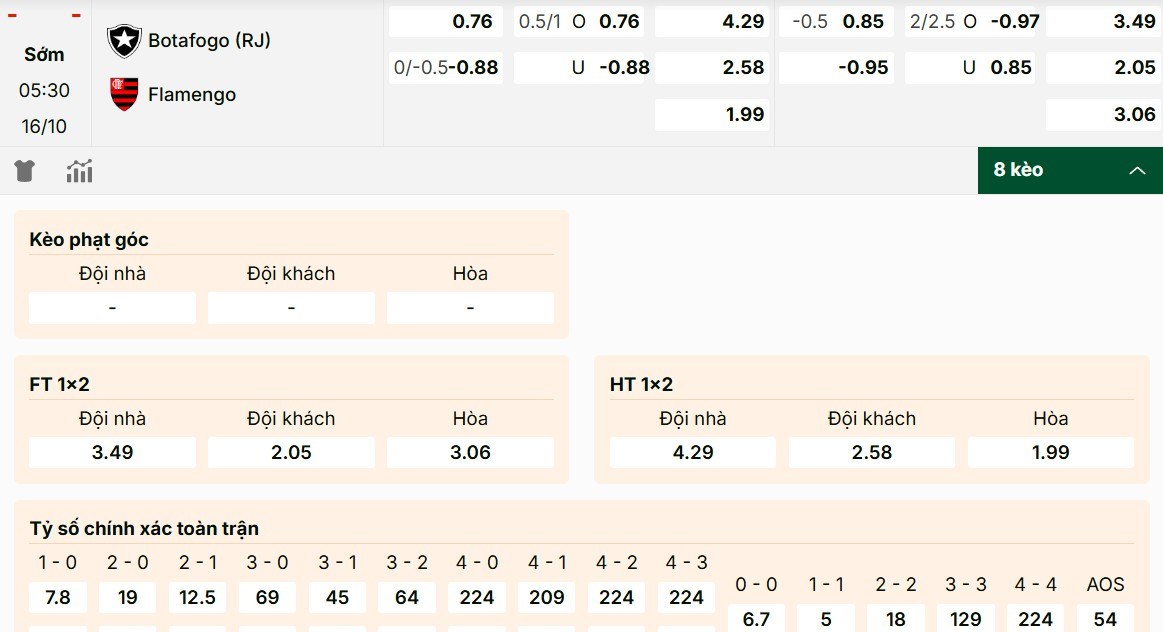Select the AOS score odds of 54
The image size is (1163, 632).
pyautogui.click(x=1105, y=618)
